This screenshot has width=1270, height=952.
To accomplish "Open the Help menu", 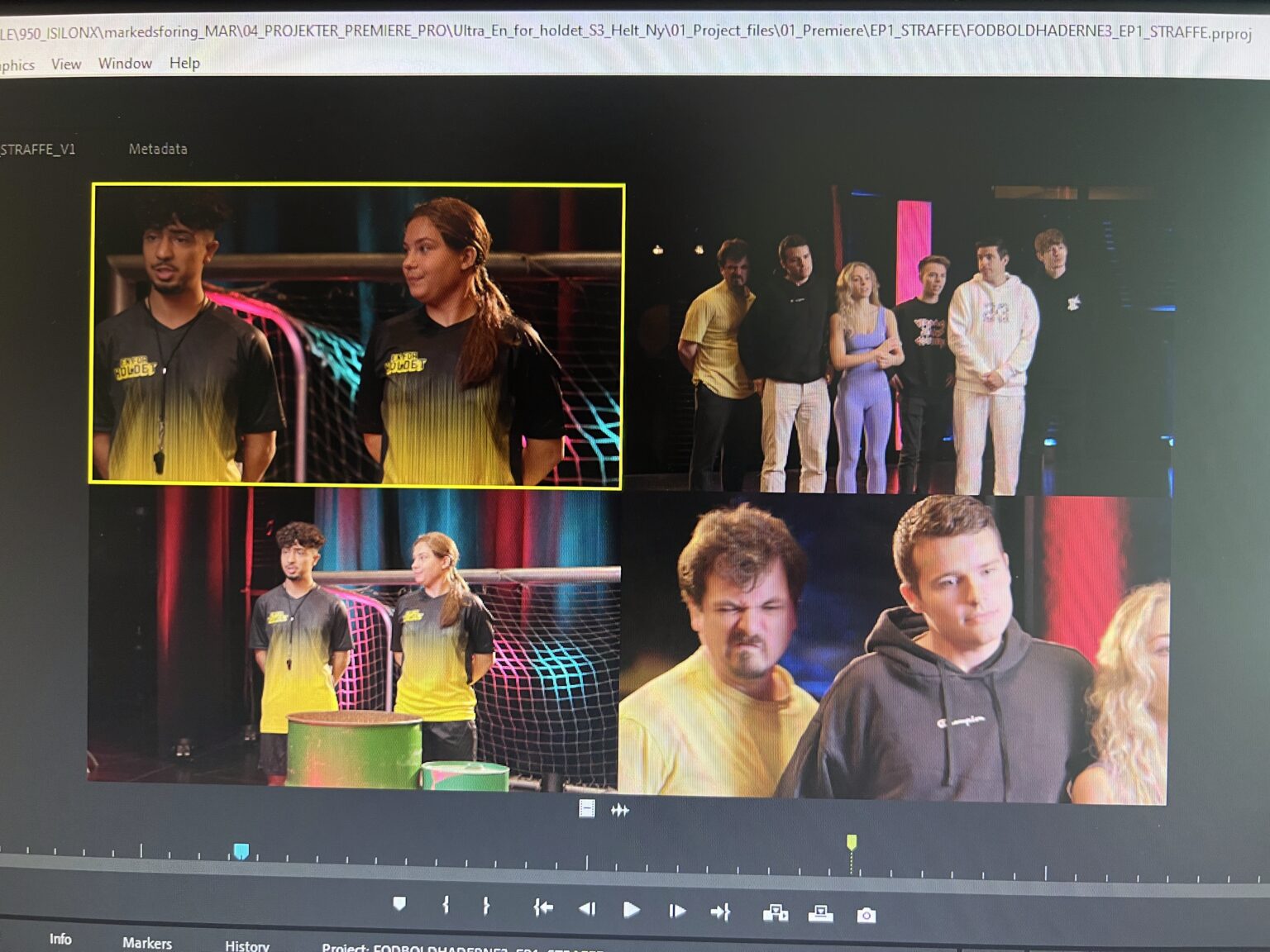I will pyautogui.click(x=184, y=63).
